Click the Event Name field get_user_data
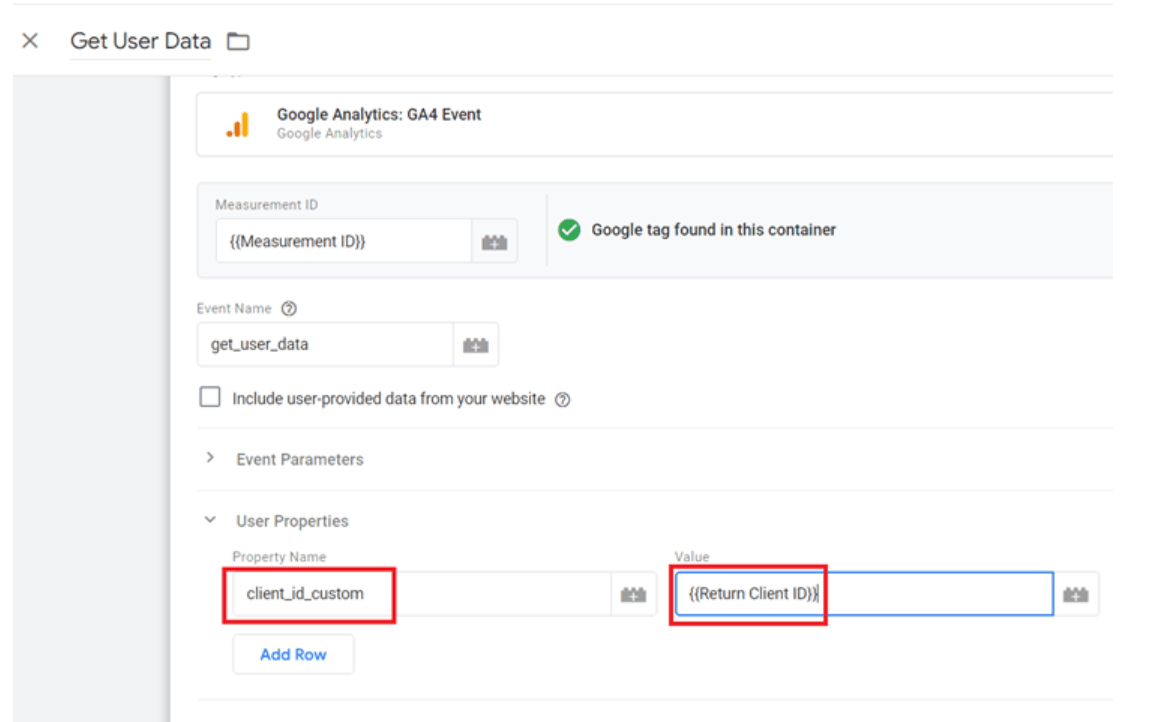 325,344
